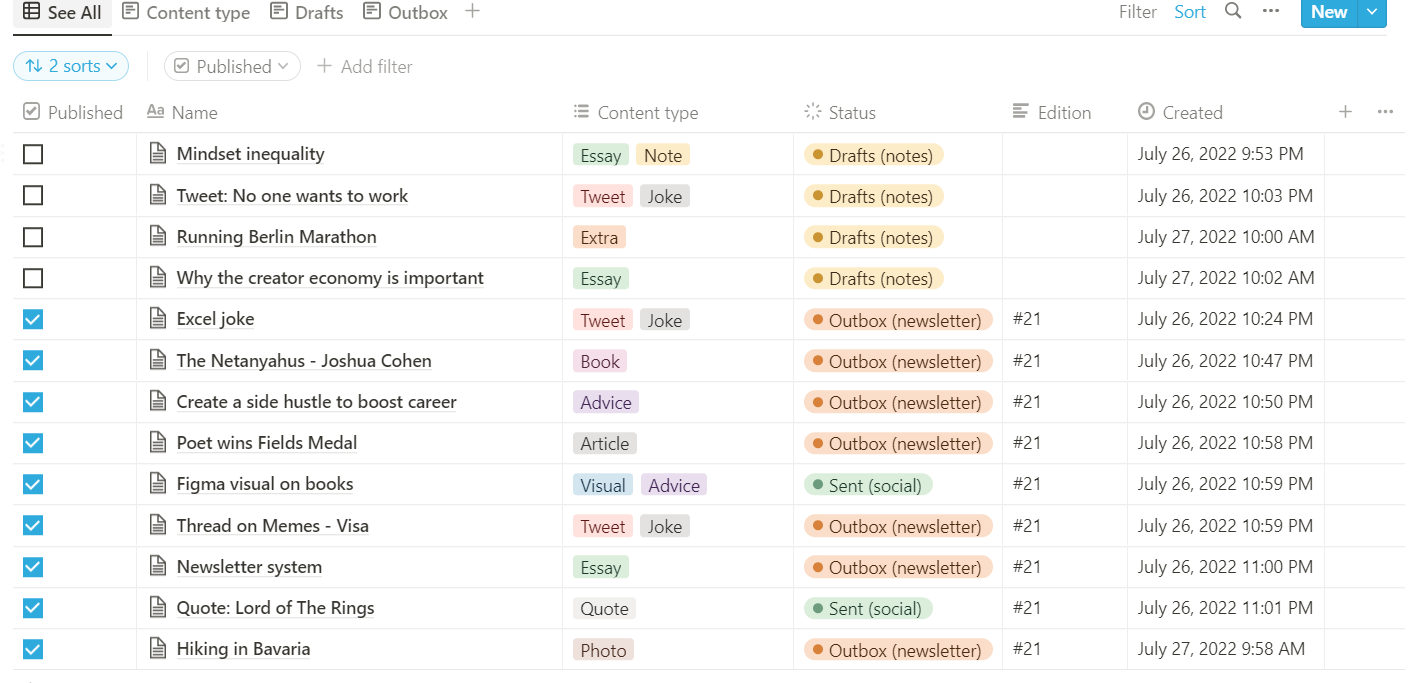1423x683 pixels.
Task: Click the search magnifier icon
Action: pos(1234,12)
